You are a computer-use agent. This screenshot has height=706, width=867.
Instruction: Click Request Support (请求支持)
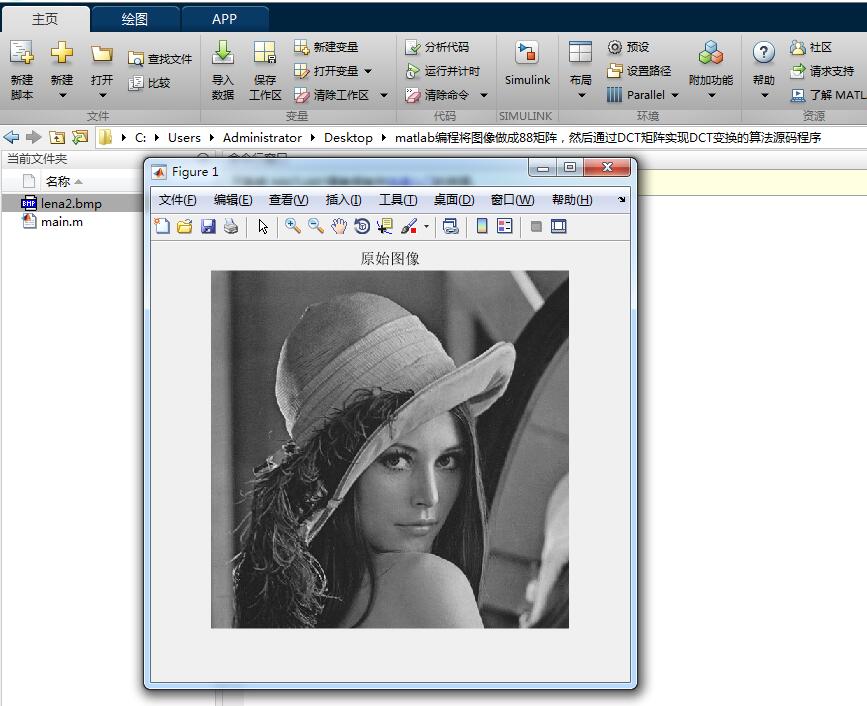822,71
